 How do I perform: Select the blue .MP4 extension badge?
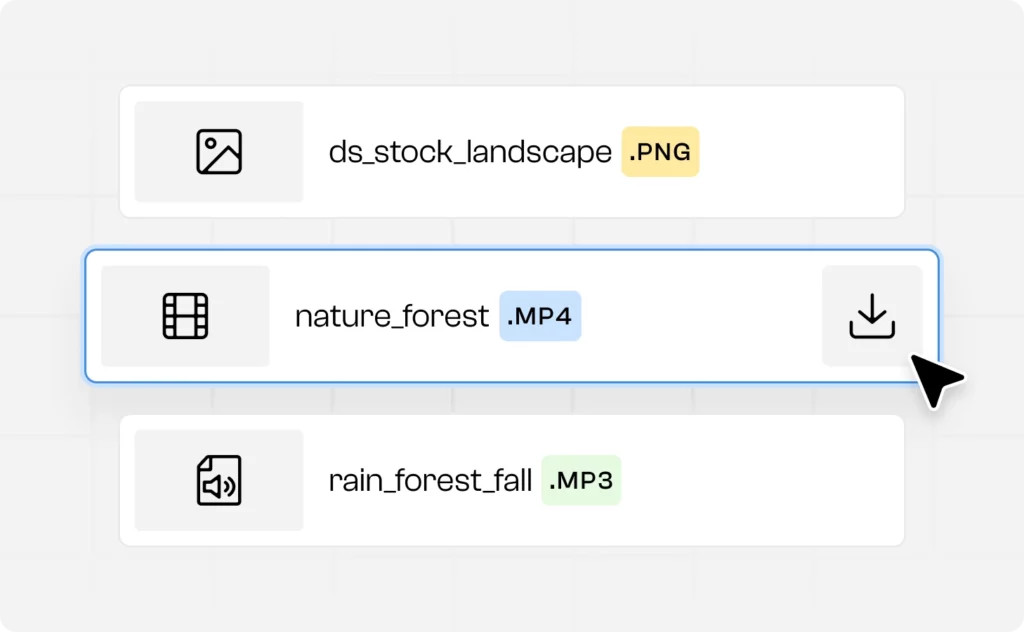pos(540,316)
